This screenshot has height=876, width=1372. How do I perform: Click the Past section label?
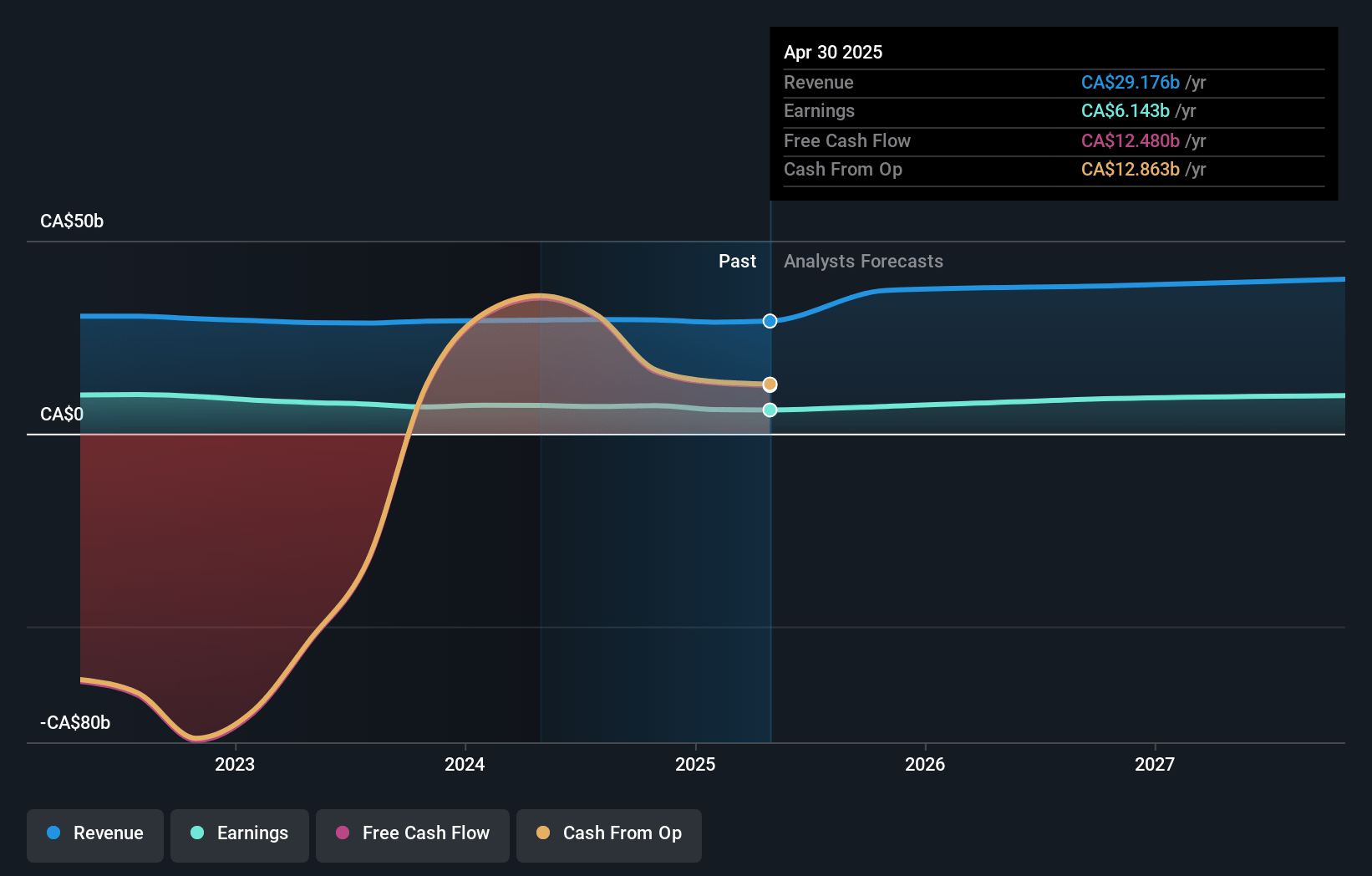[x=737, y=262]
